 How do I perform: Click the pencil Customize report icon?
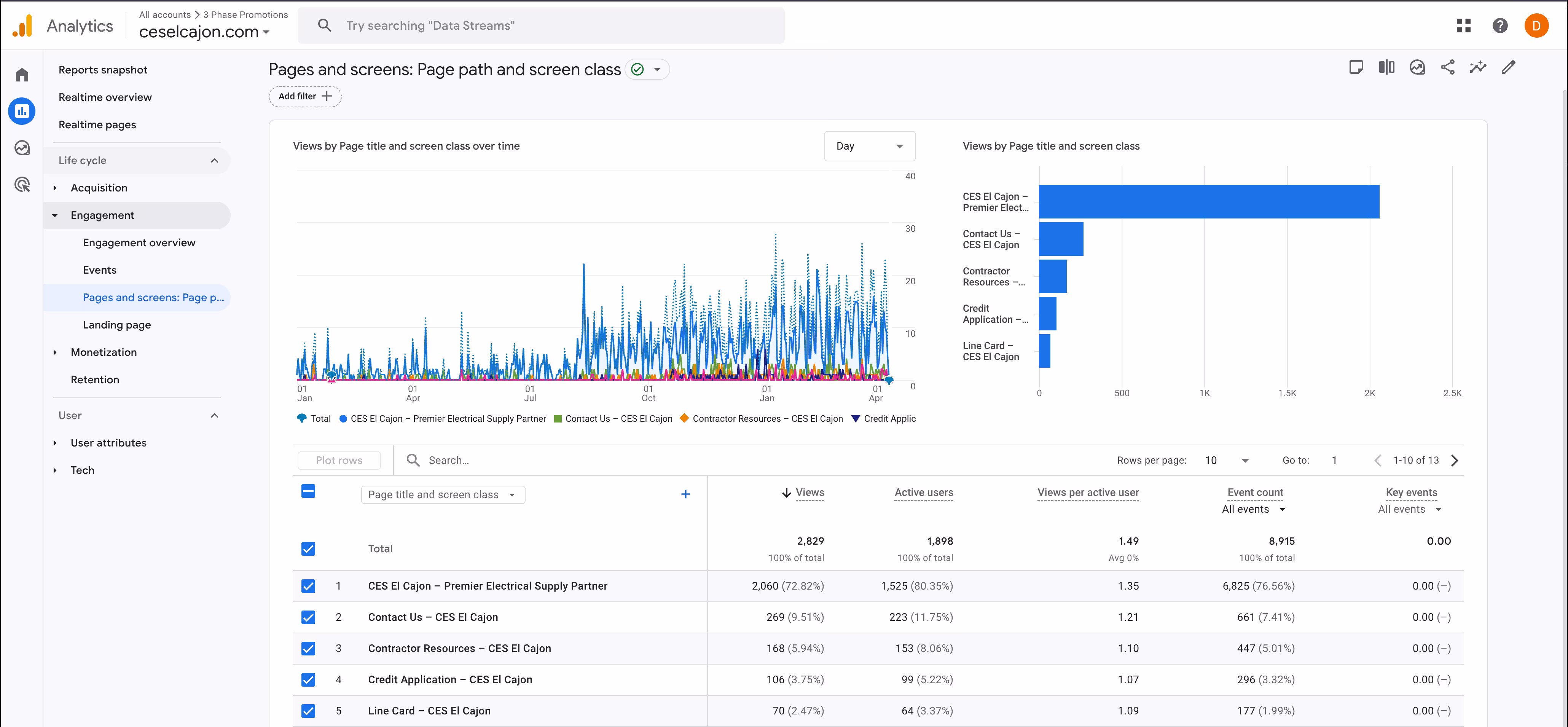[1508, 68]
